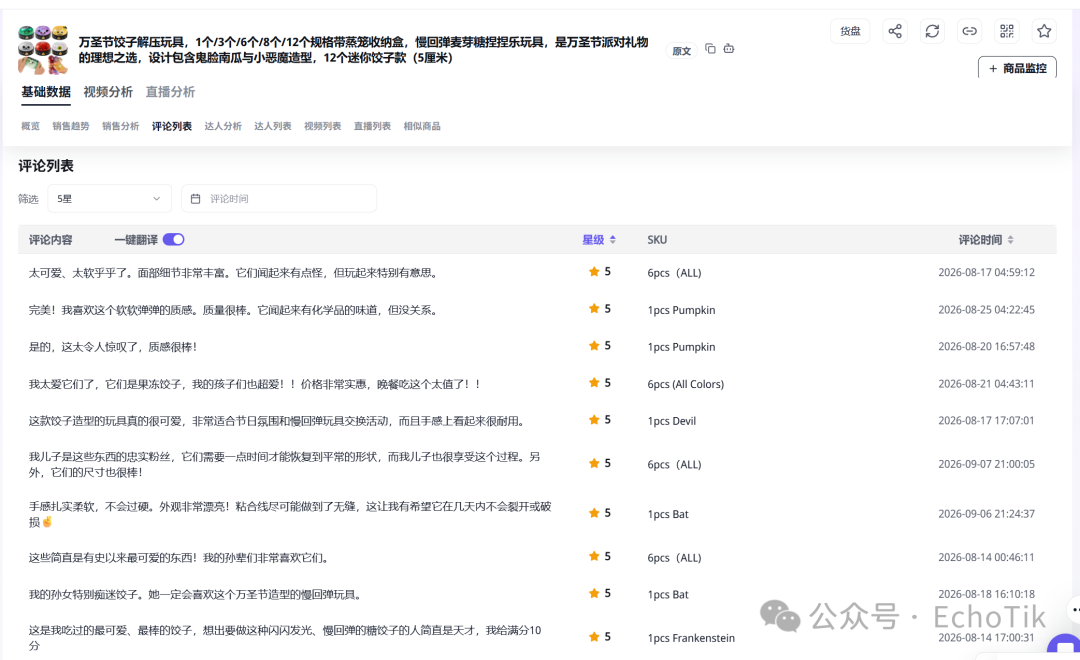Click the 商品监控 button
This screenshot has height=660, width=1080.
pyautogui.click(x=1017, y=68)
